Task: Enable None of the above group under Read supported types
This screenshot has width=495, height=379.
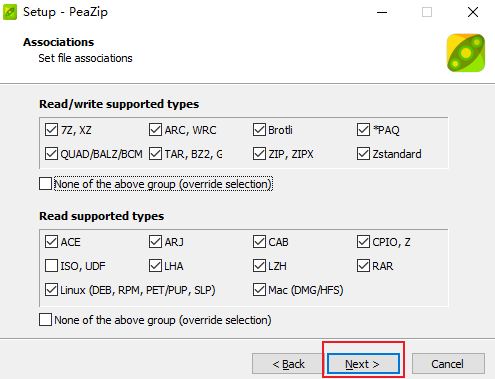Action: [x=45, y=320]
